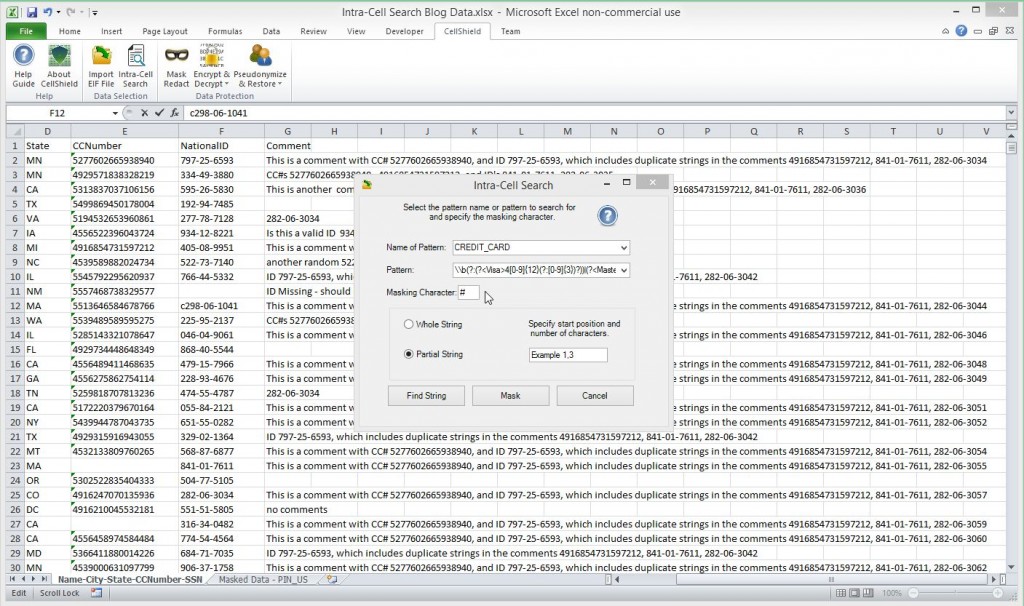Click the Import EIF File icon
Screen dimensions: 1024x606
pyautogui.click(x=101, y=65)
